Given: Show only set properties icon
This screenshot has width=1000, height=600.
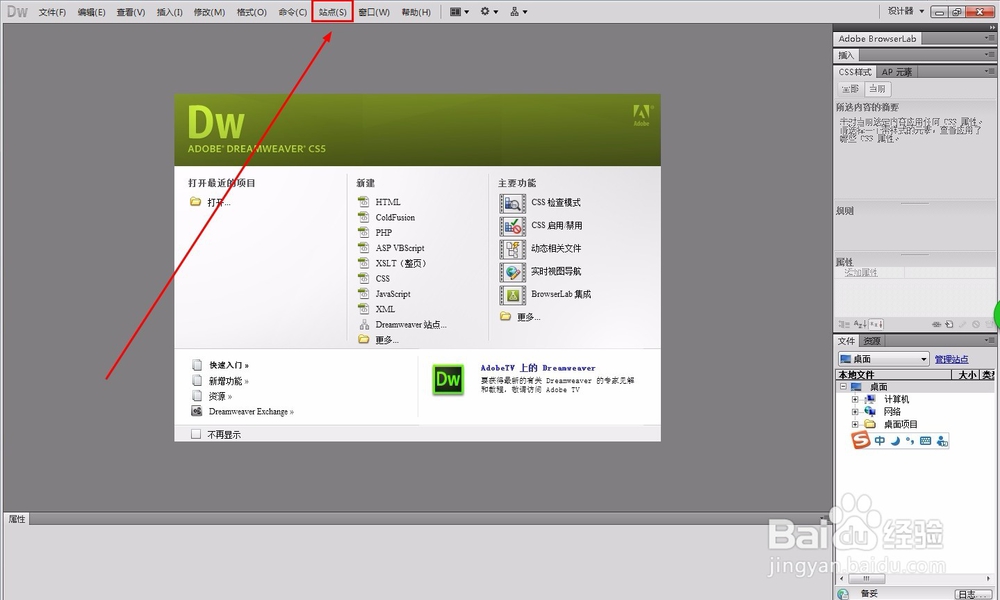Looking at the screenshot, I should point(876,325).
